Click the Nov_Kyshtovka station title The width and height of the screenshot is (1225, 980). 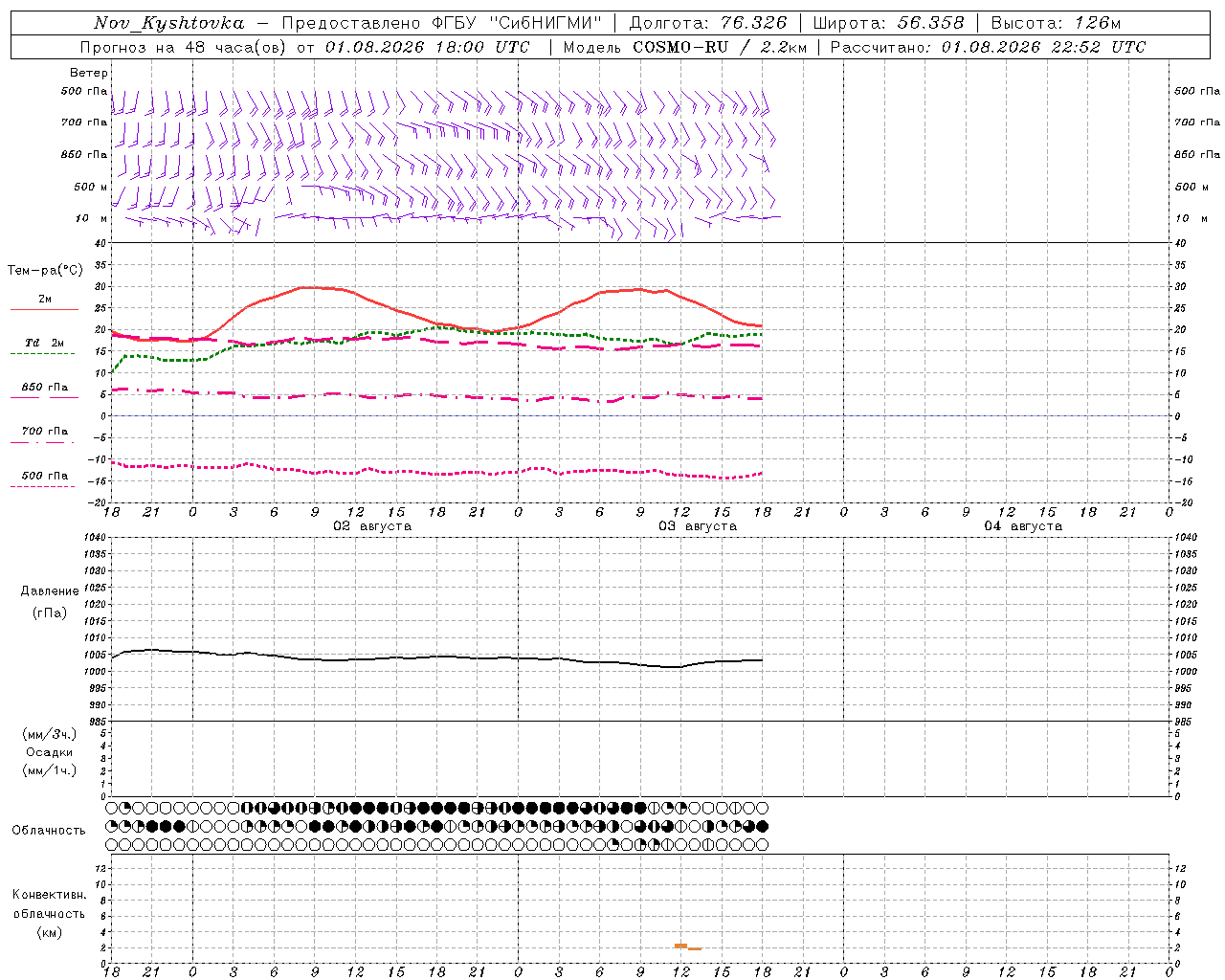(x=168, y=23)
